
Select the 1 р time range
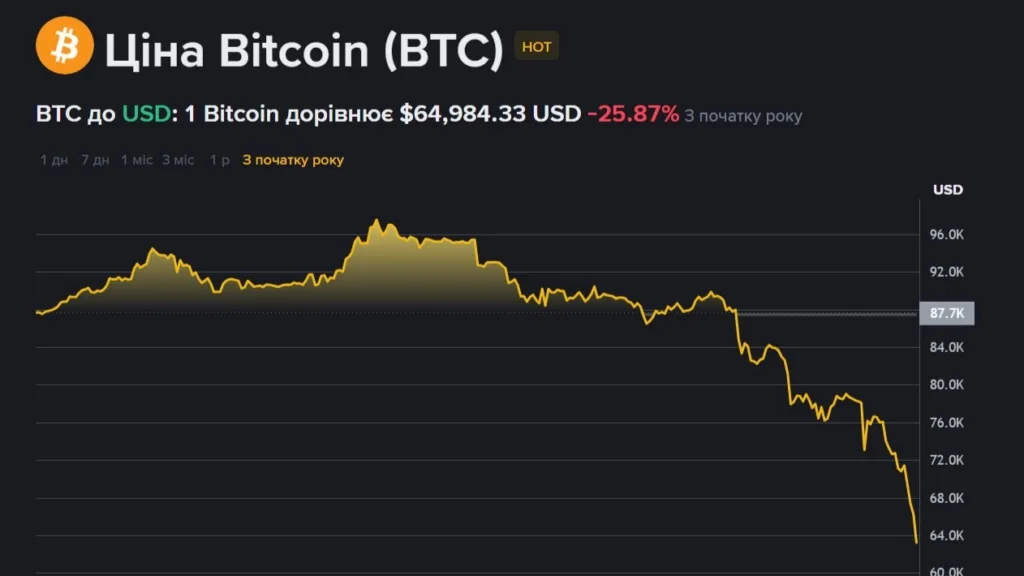[219, 160]
